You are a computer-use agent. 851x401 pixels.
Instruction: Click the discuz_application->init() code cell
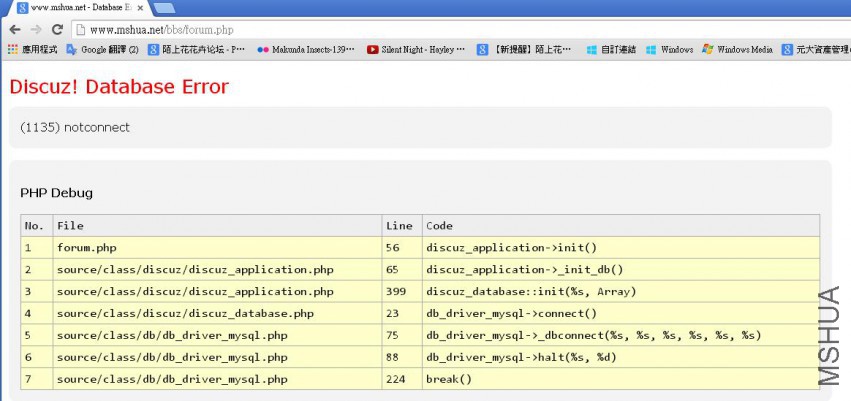621,248
